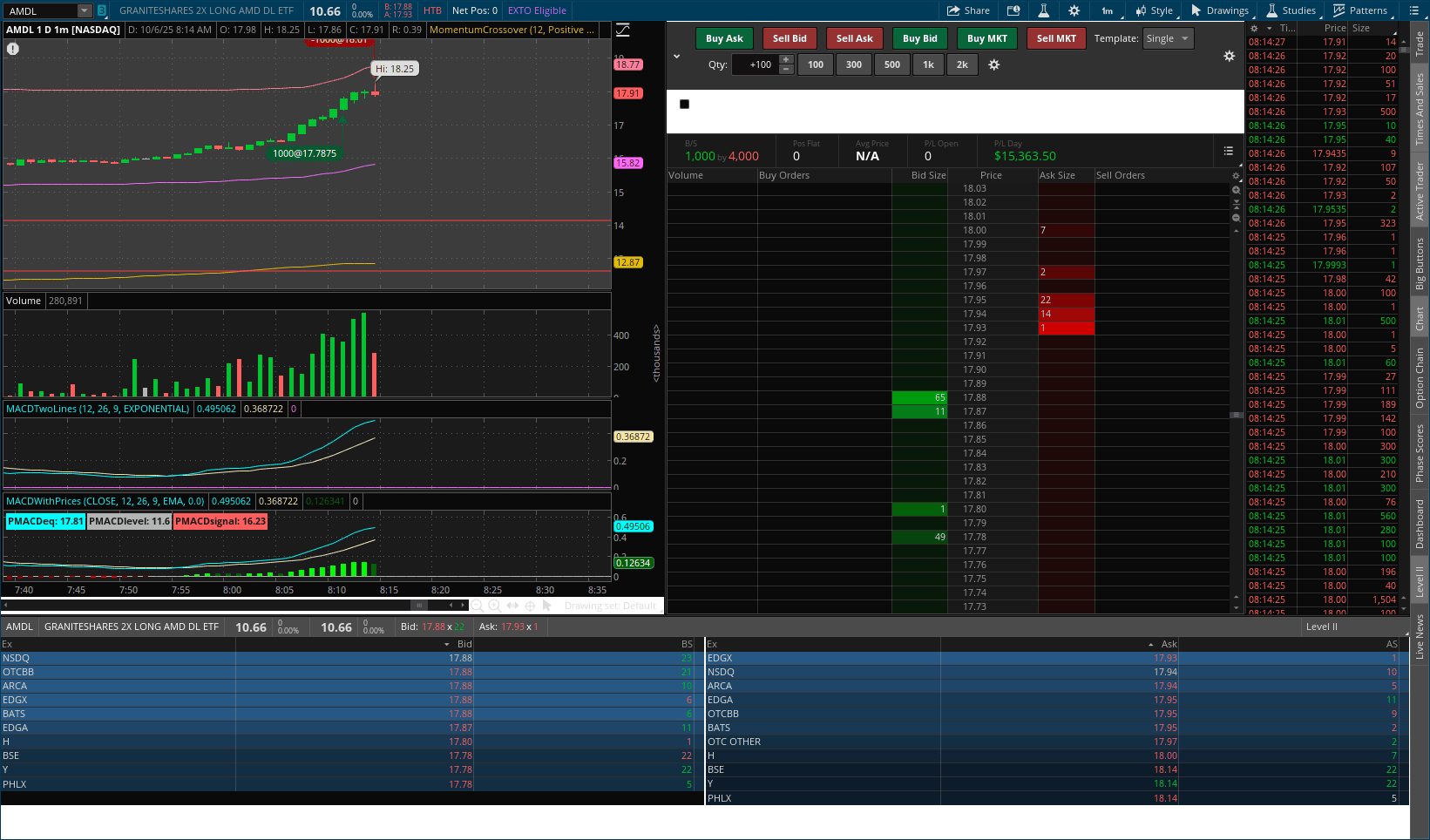Click the Qty input field
Screen dimensions: 1430x840
click(x=755, y=64)
